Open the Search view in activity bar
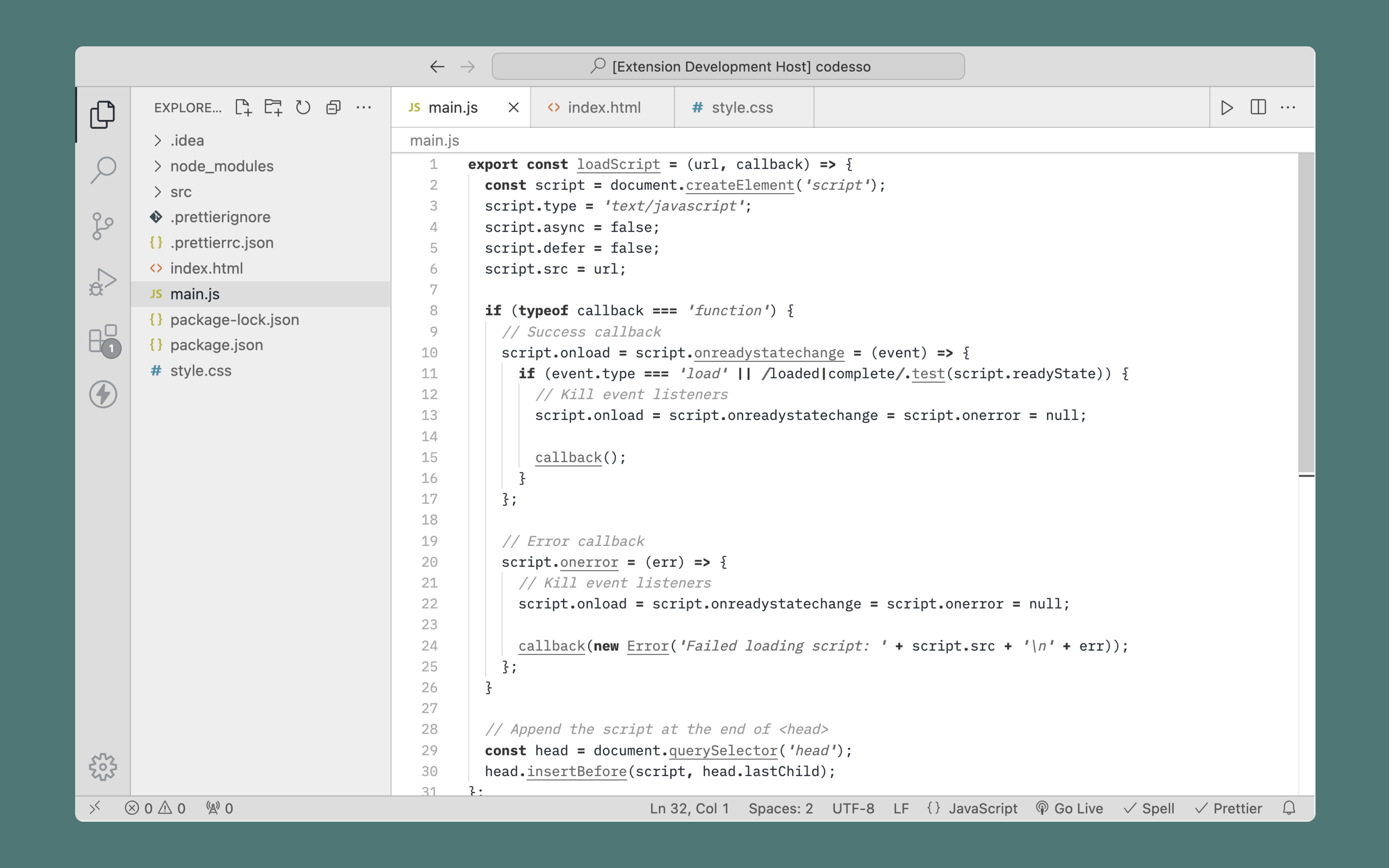The image size is (1389, 868). (x=103, y=170)
